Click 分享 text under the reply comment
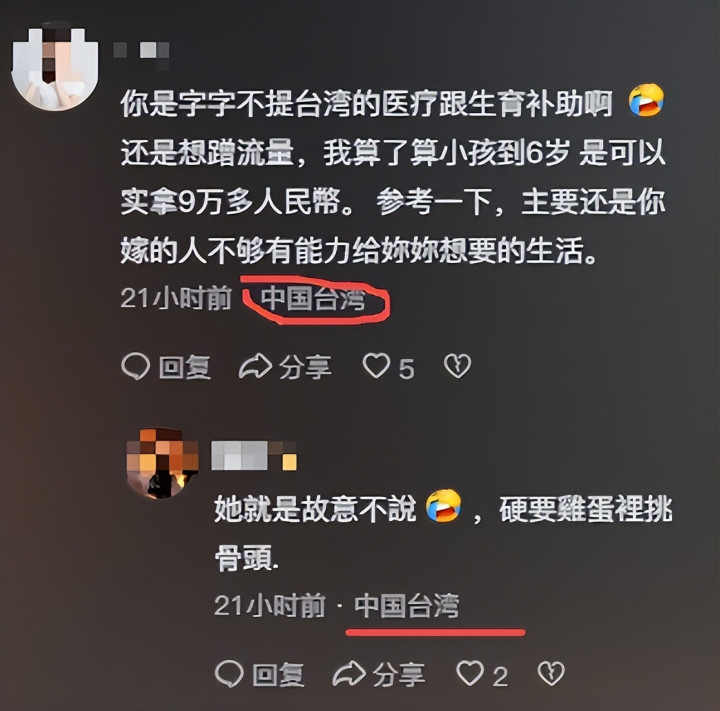The width and height of the screenshot is (720, 711). click(399, 675)
